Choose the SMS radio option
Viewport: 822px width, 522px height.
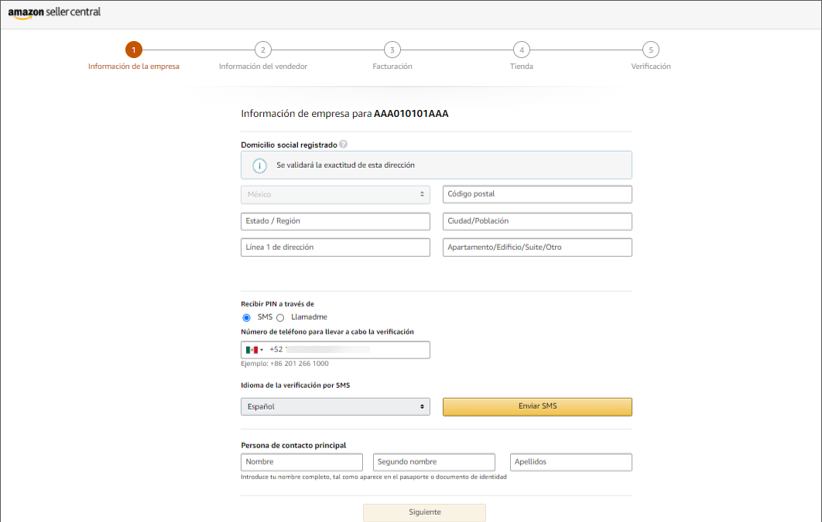[246, 318]
